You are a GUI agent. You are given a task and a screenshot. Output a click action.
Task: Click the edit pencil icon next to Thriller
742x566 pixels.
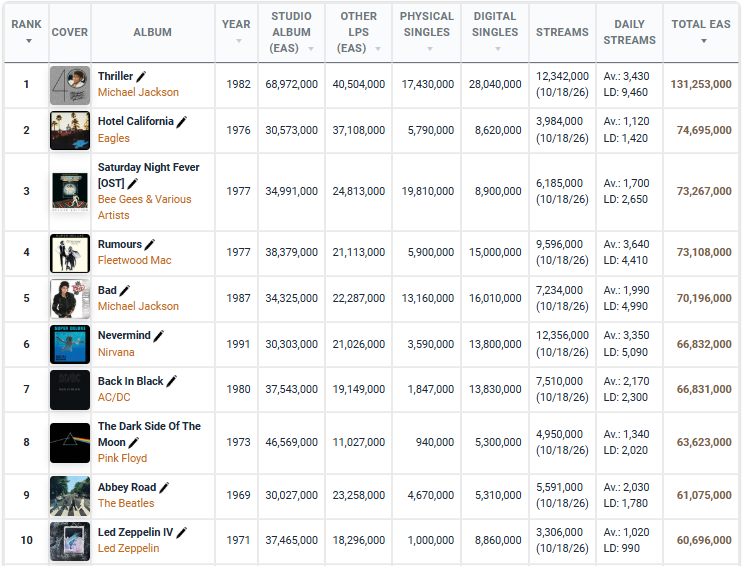coord(141,76)
